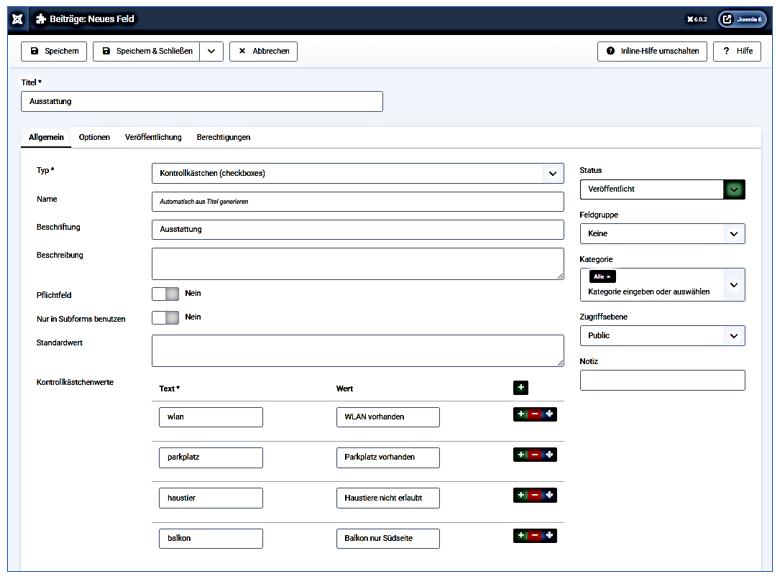This screenshot has height=579, width=777.
Task: Click the top plus icon above checkbox rows
Action: pyautogui.click(x=521, y=388)
